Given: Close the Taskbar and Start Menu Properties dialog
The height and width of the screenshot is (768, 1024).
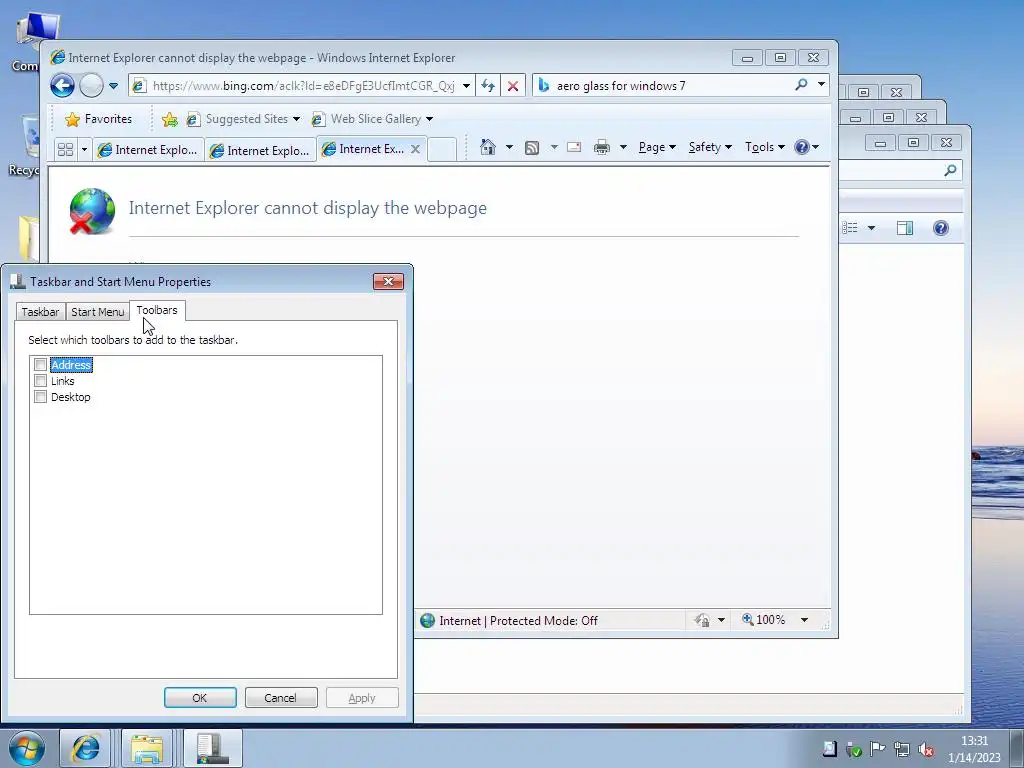Looking at the screenshot, I should pyautogui.click(x=388, y=281).
